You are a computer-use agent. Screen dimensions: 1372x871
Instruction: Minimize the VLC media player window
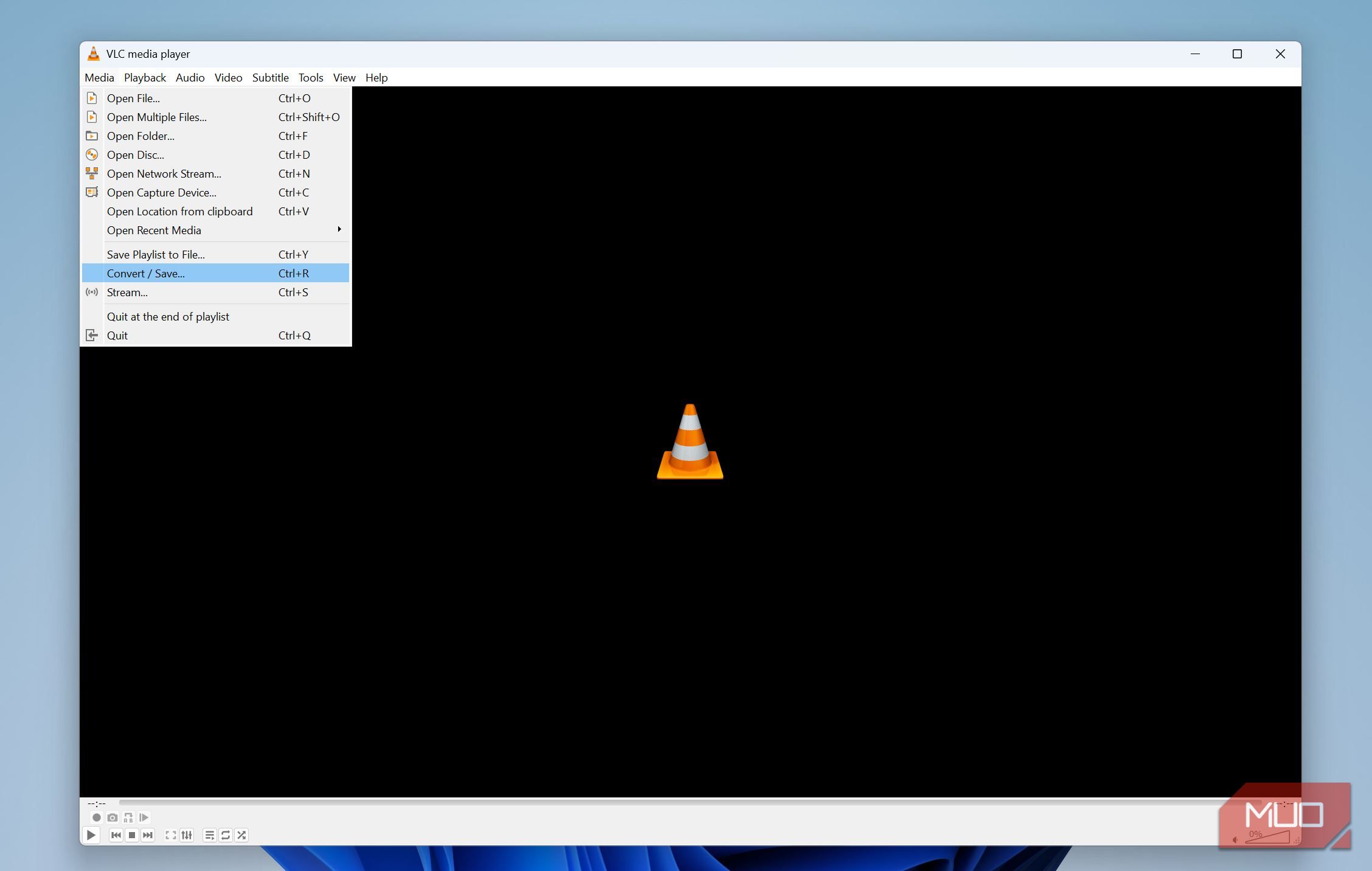click(x=1195, y=54)
